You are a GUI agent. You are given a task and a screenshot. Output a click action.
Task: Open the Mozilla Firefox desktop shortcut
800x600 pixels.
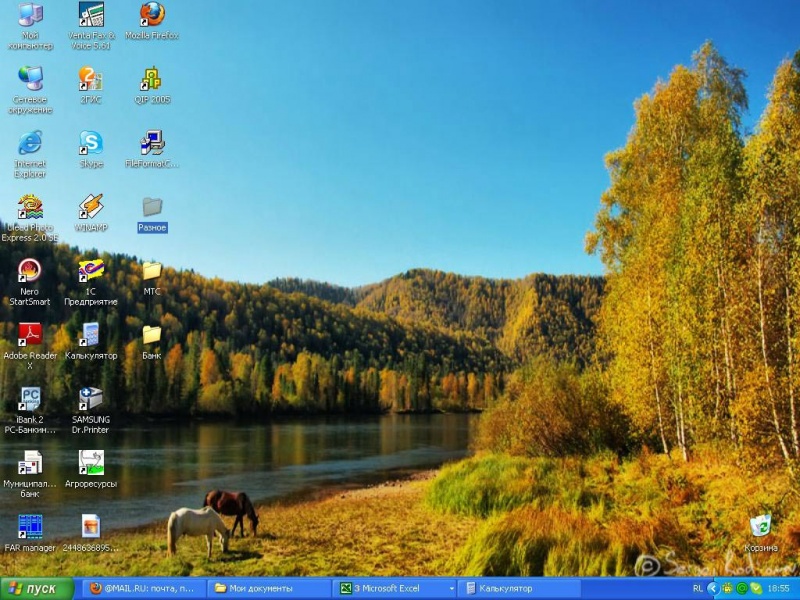pyautogui.click(x=152, y=15)
